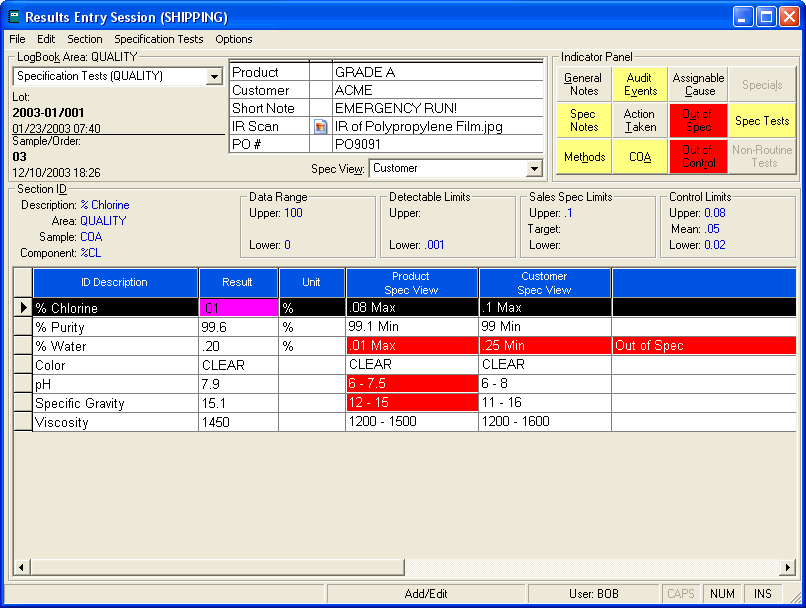Select the % Chlorine row selector arrow
This screenshot has width=806, height=608.
[23, 308]
